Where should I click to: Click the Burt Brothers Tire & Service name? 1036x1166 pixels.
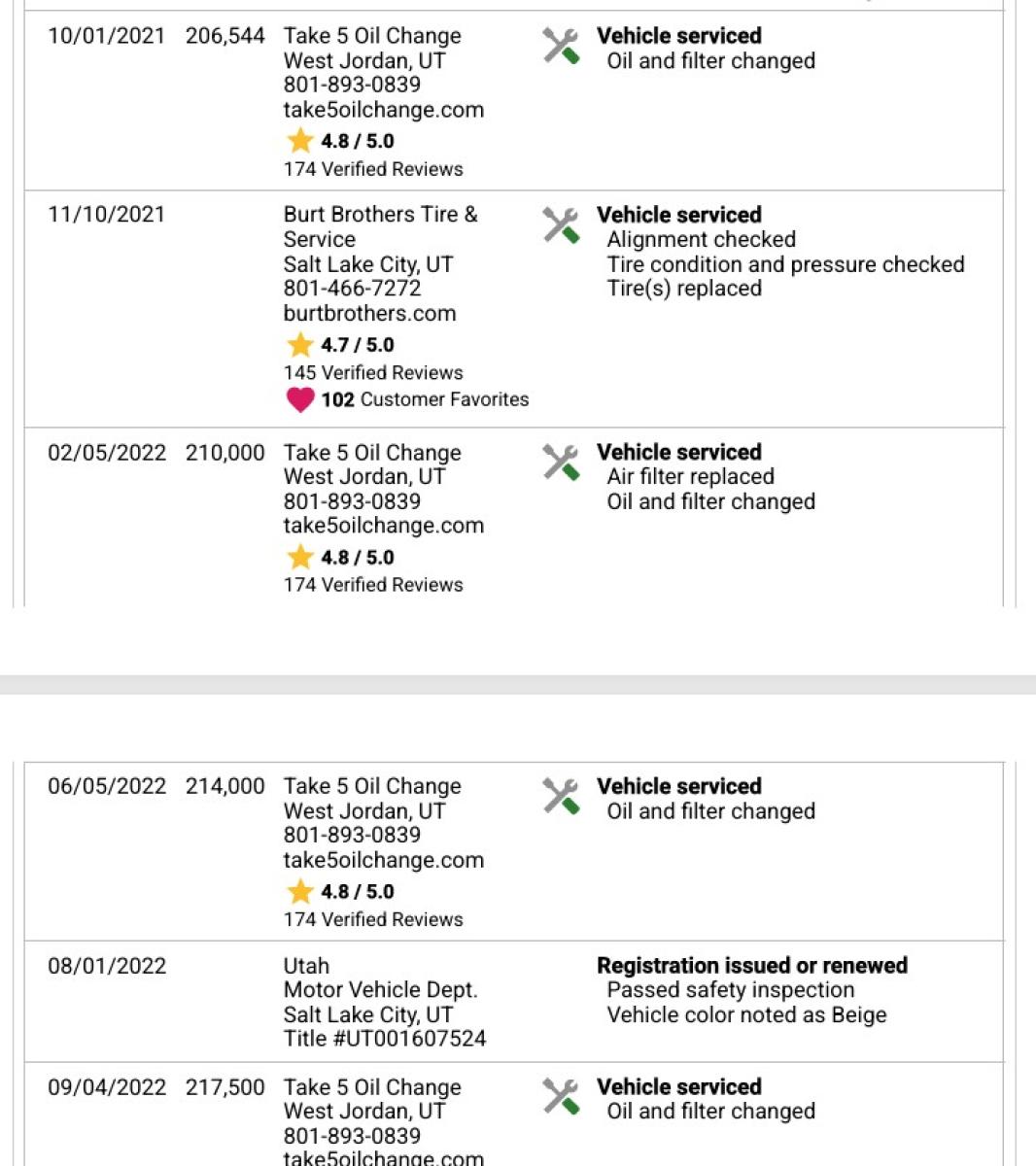381,227
